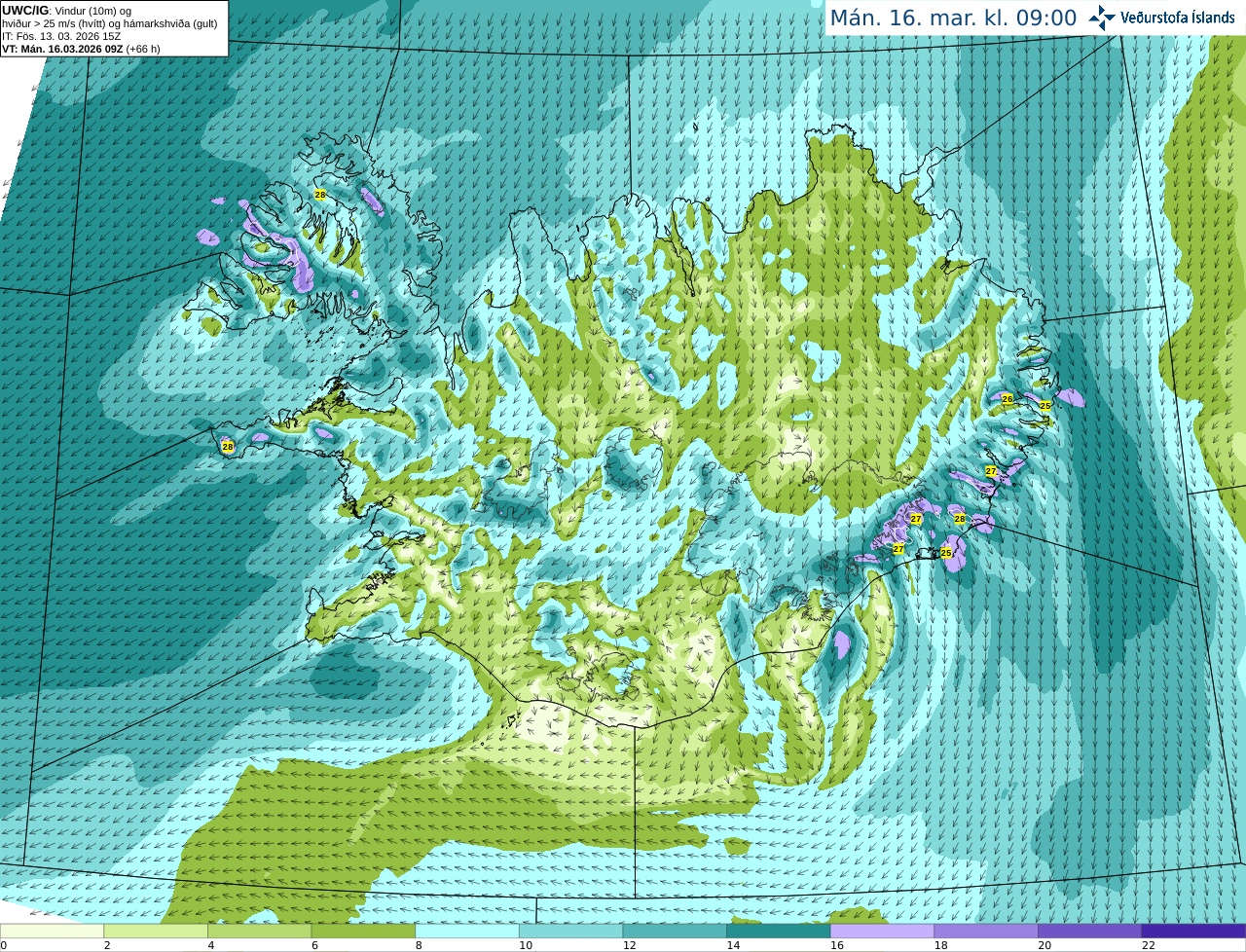Click the '14' value on the color scale

click(x=734, y=945)
